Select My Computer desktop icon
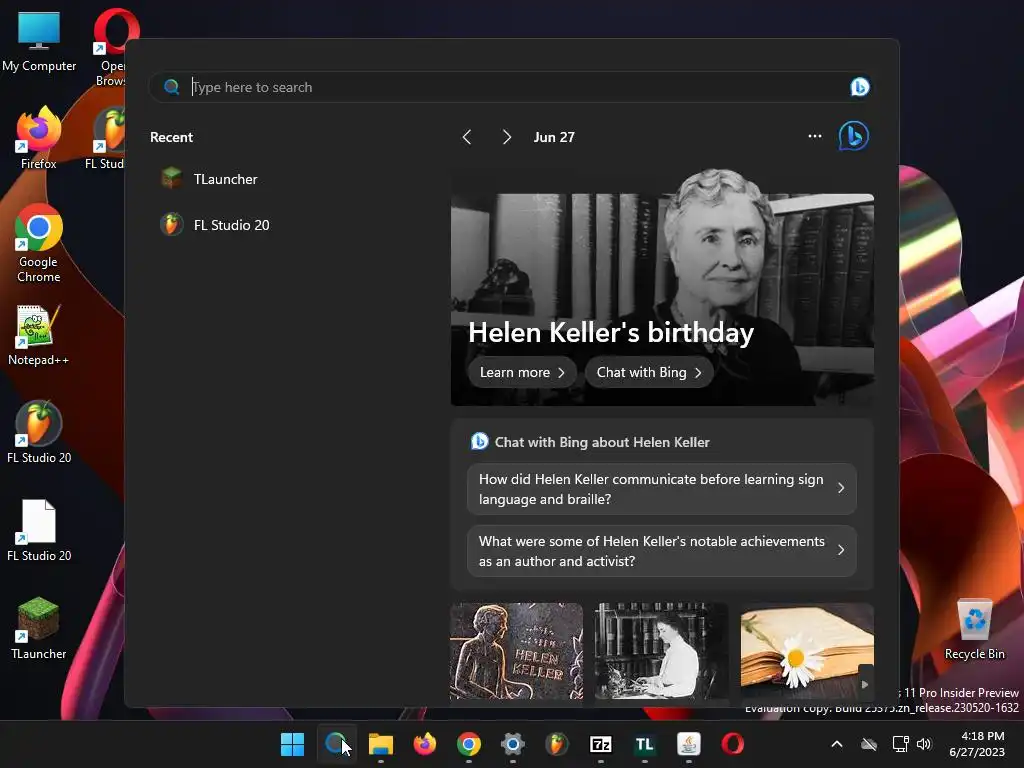 tap(39, 40)
